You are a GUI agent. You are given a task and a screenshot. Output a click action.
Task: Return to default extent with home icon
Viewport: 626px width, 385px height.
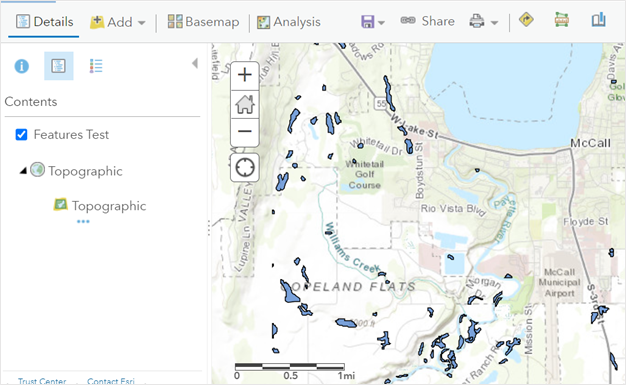[x=245, y=104]
